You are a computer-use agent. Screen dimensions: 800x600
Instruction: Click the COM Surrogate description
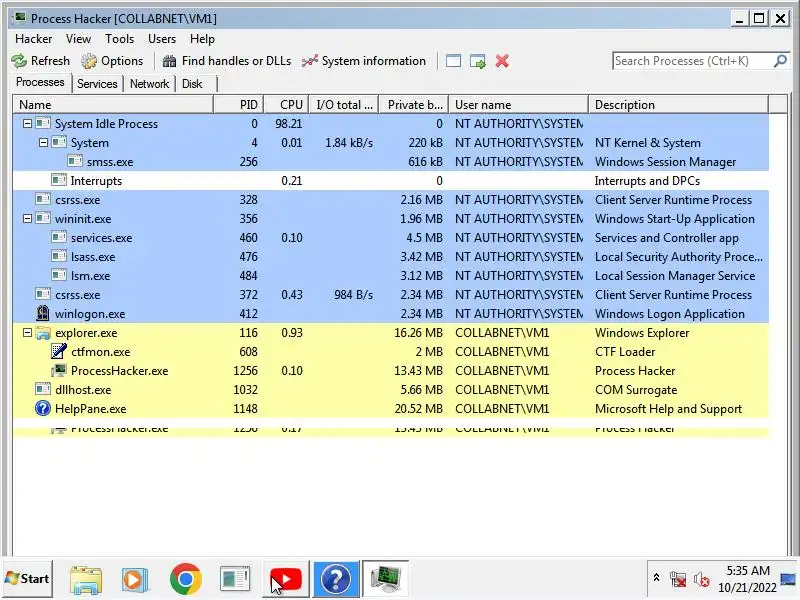[636, 390]
